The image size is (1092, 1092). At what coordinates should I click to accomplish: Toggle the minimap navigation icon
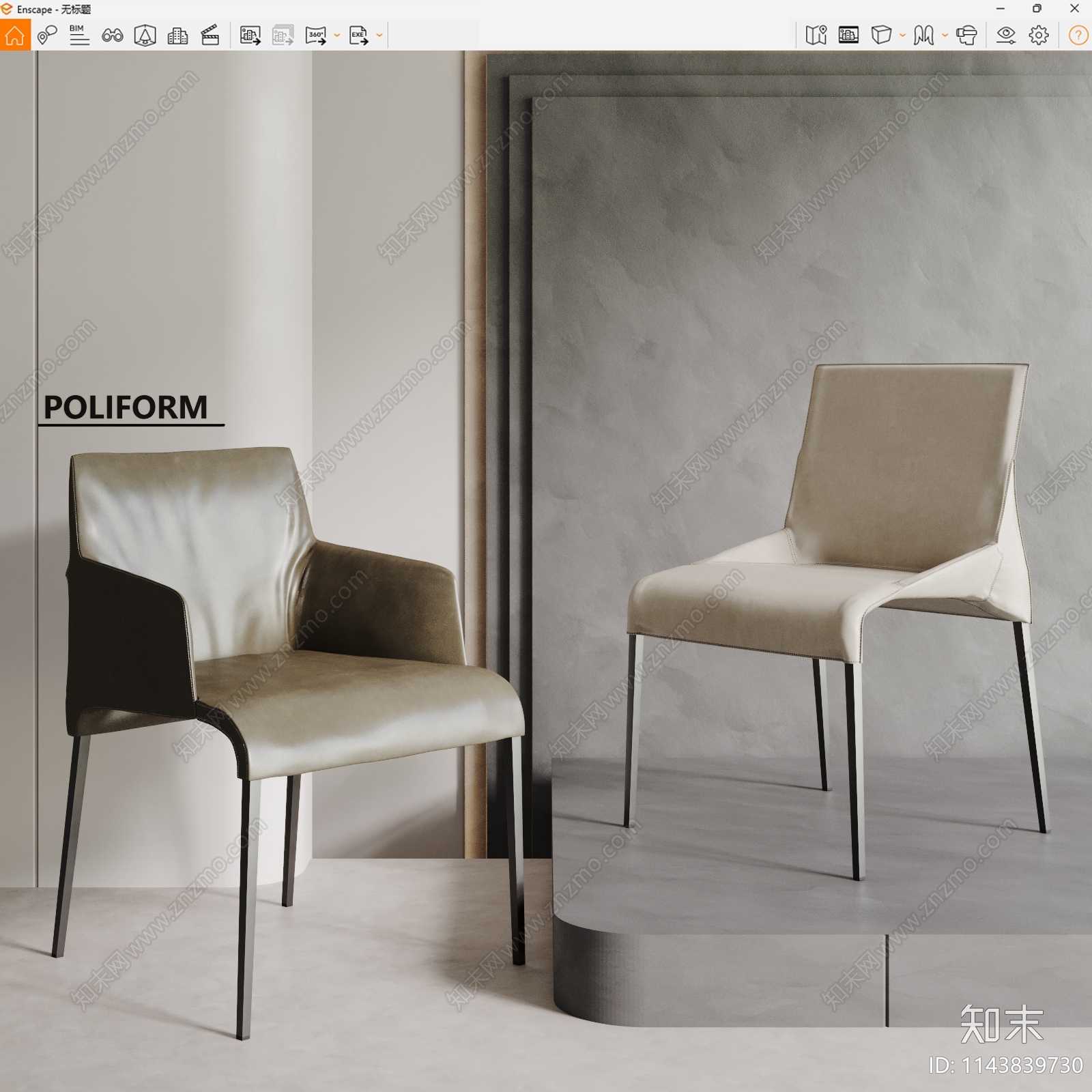click(816, 35)
